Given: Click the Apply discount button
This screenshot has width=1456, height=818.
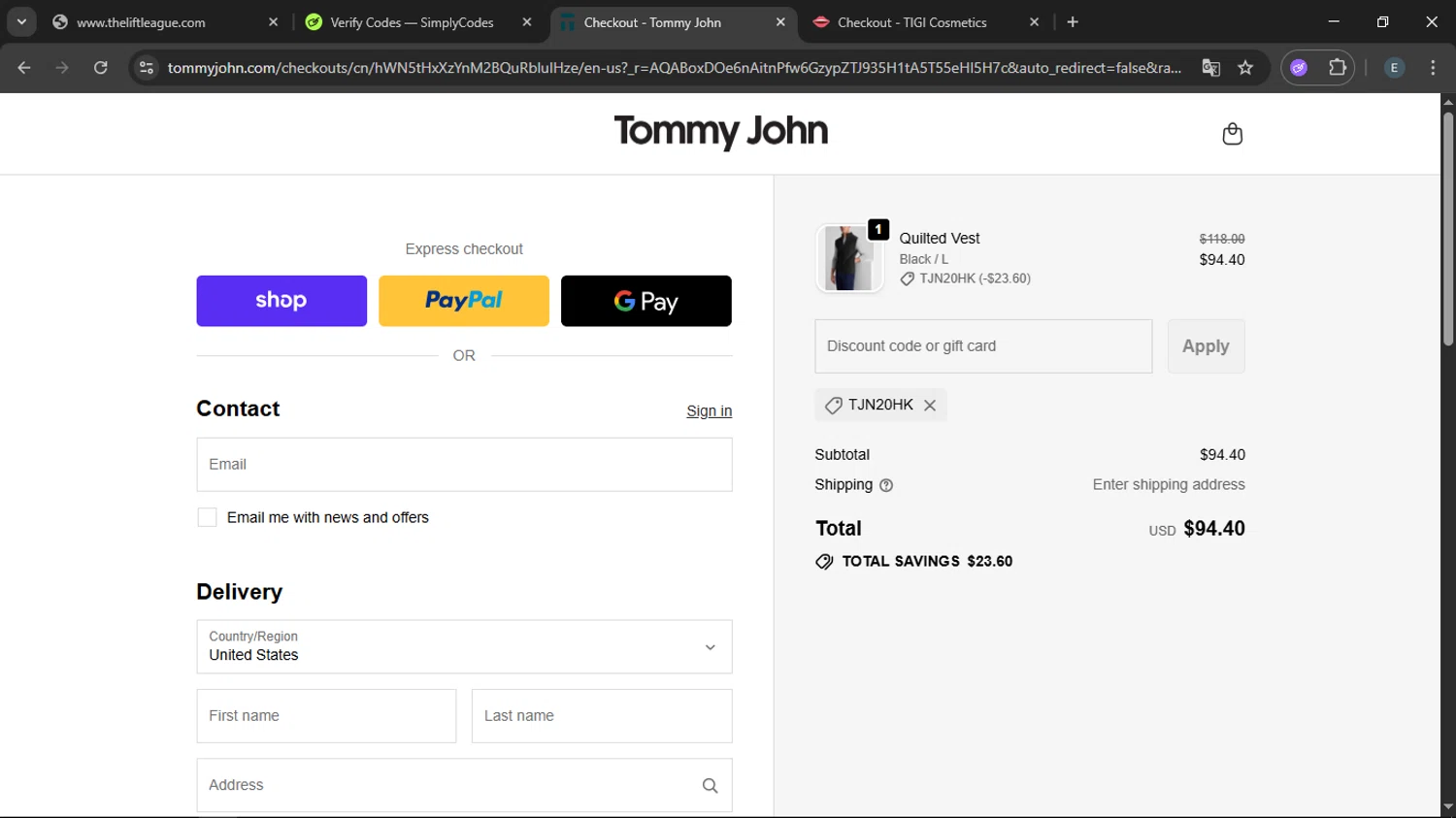Looking at the screenshot, I should point(1206,346).
